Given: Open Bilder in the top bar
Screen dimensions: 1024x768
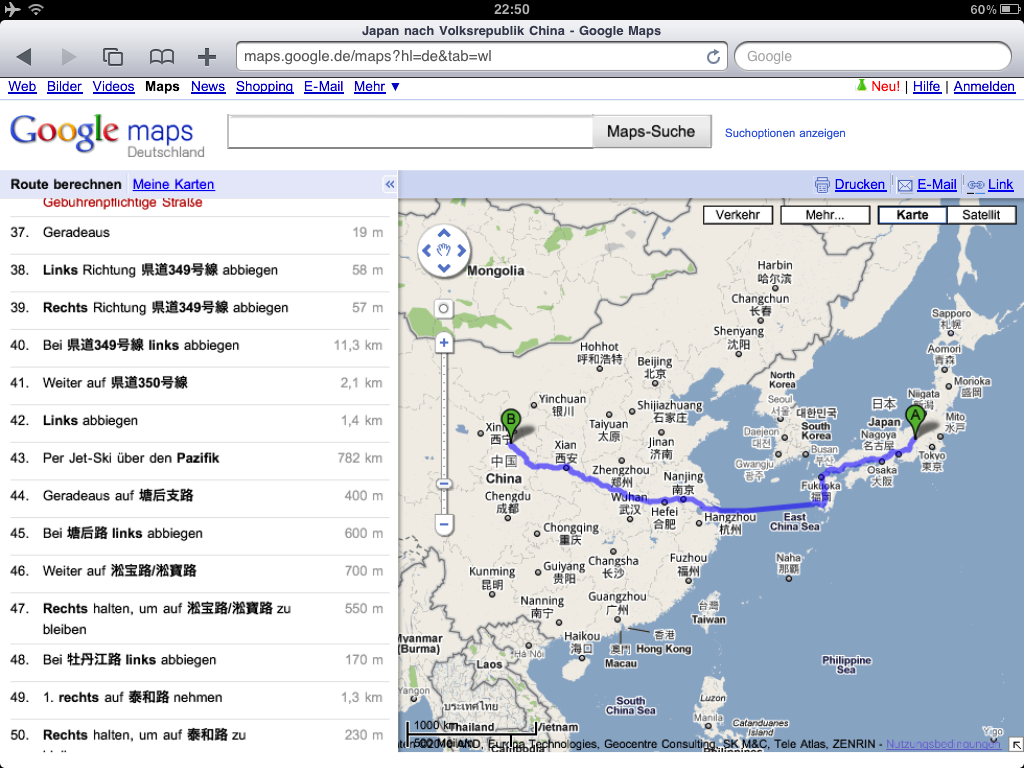Looking at the screenshot, I should pos(65,86).
